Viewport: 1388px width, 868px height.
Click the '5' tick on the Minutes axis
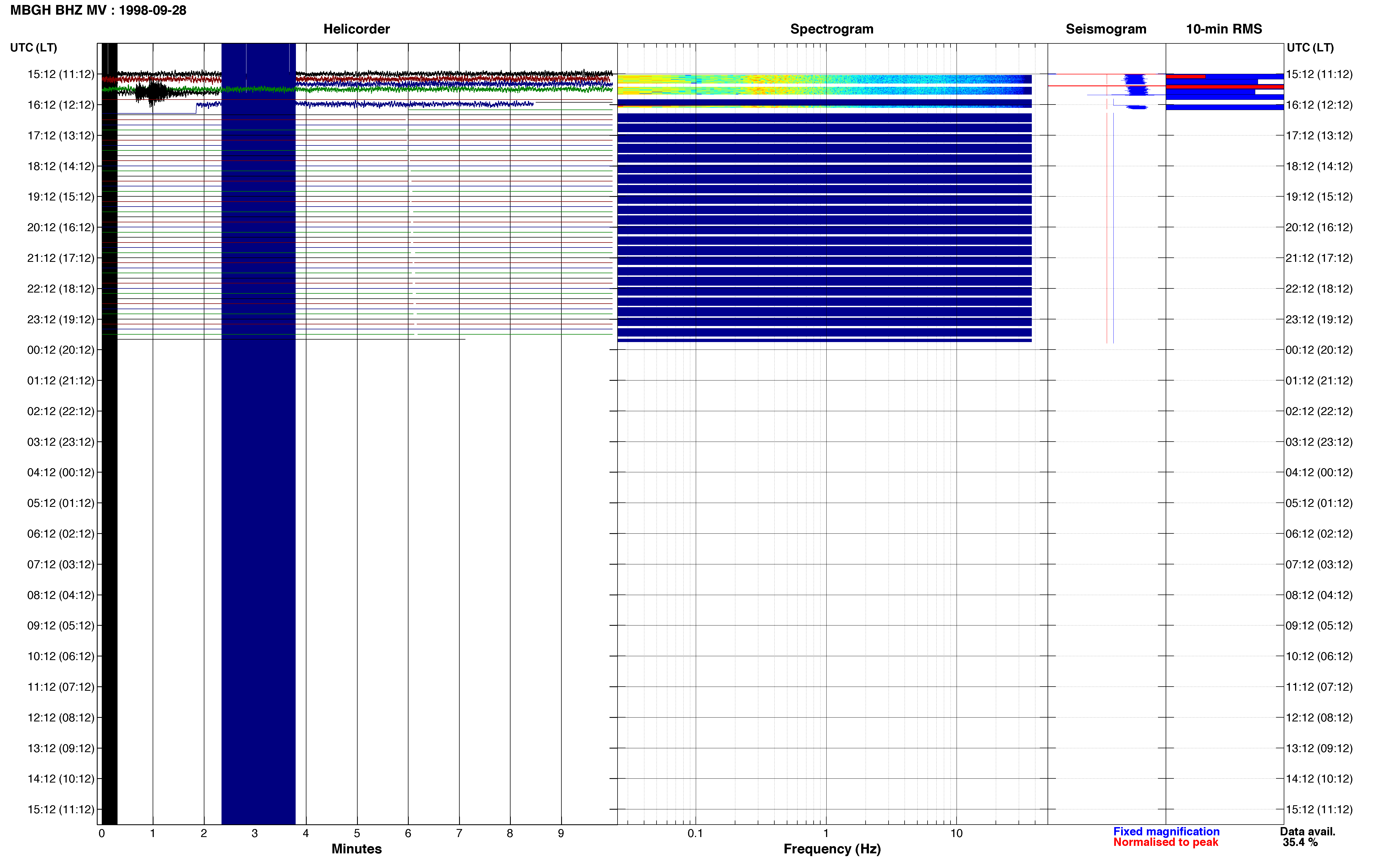[356, 833]
